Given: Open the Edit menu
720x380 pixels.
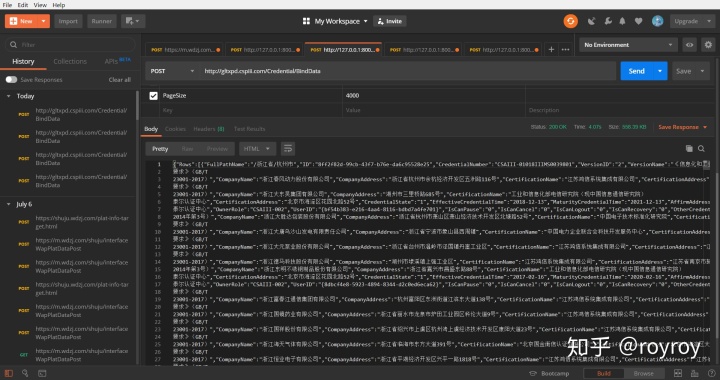Looking at the screenshot, I should (22, 5).
